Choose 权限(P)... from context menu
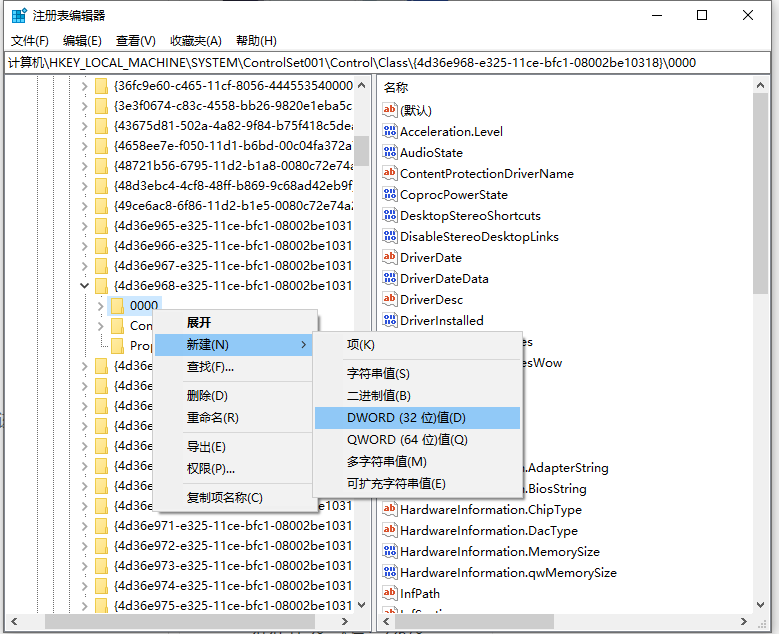 click(x=210, y=468)
